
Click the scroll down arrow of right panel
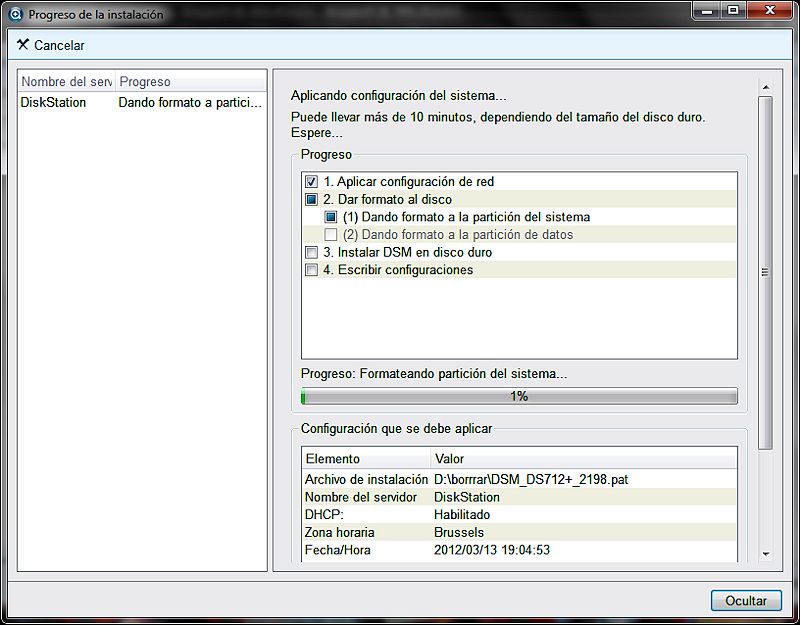765,554
